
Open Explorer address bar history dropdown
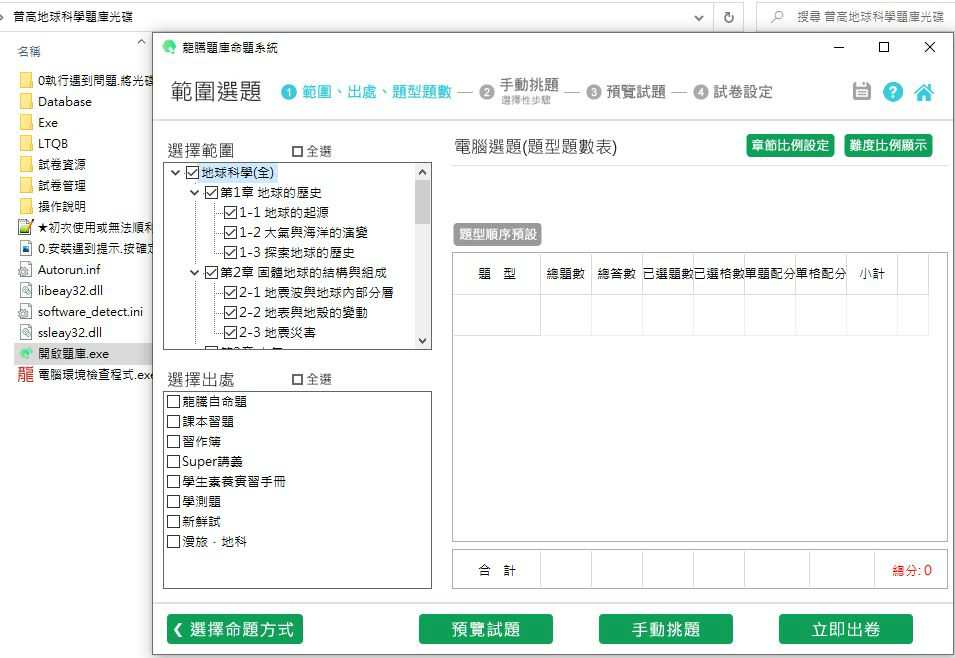pos(699,18)
